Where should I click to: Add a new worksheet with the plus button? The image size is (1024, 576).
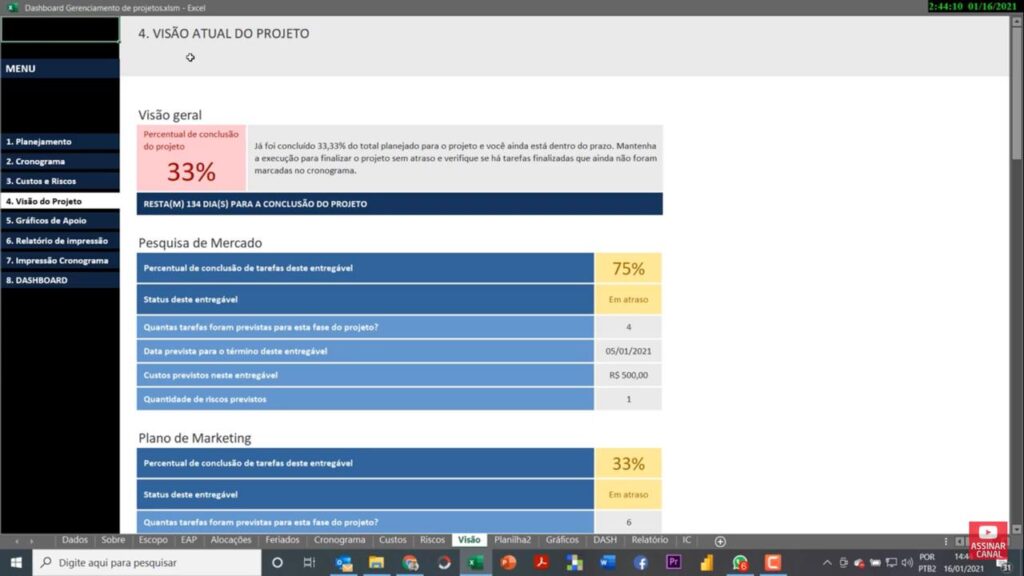point(719,539)
